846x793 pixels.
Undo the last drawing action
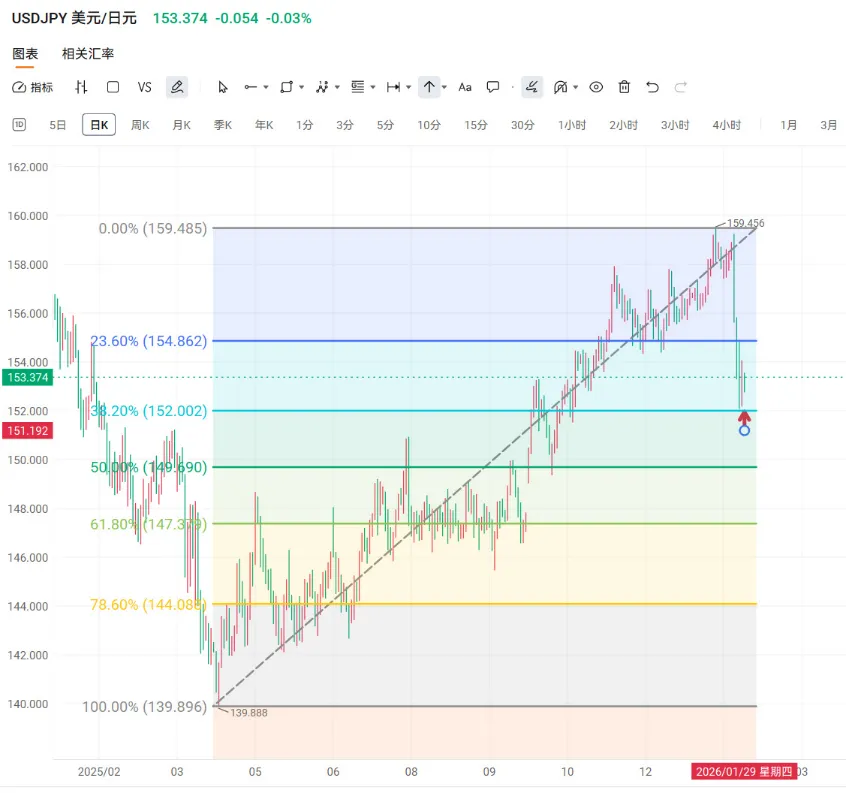tap(652, 87)
